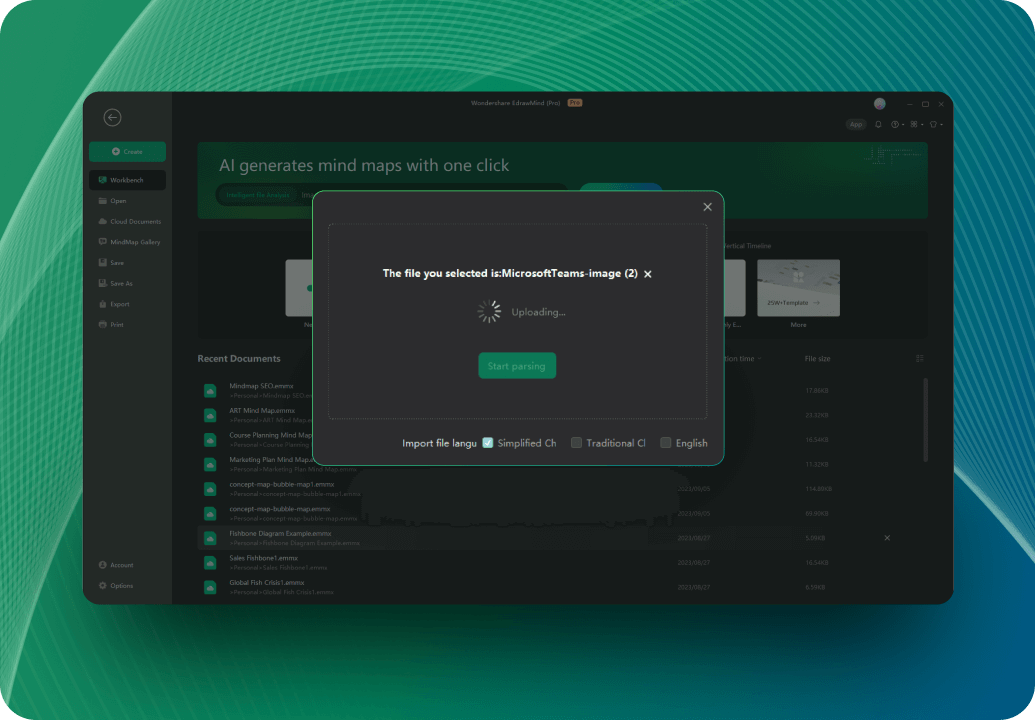Toggle the Simplified Ch language checkbox
The width and height of the screenshot is (1035, 720).
coord(488,443)
